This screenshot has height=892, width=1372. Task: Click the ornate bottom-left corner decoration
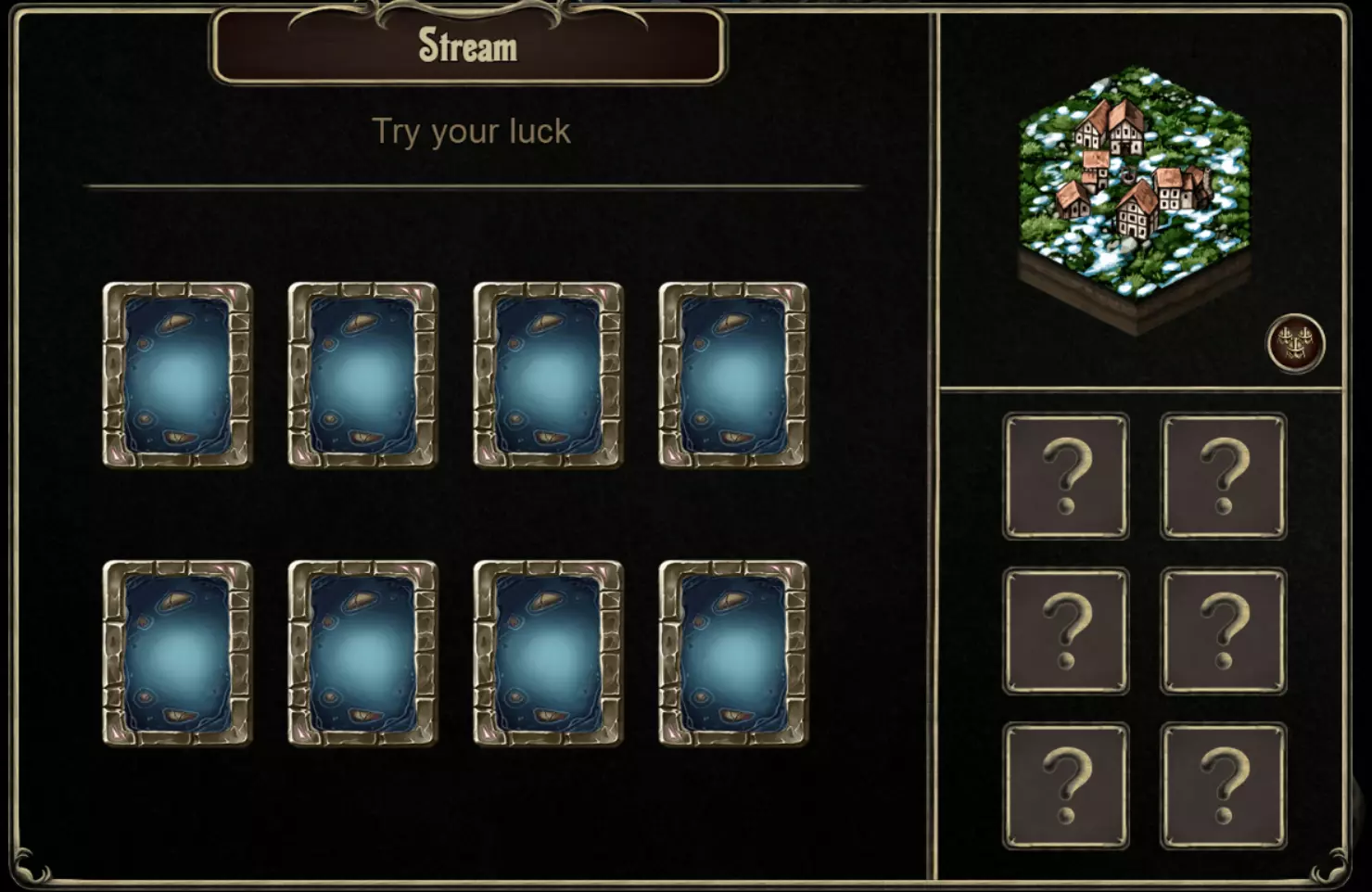point(32,865)
